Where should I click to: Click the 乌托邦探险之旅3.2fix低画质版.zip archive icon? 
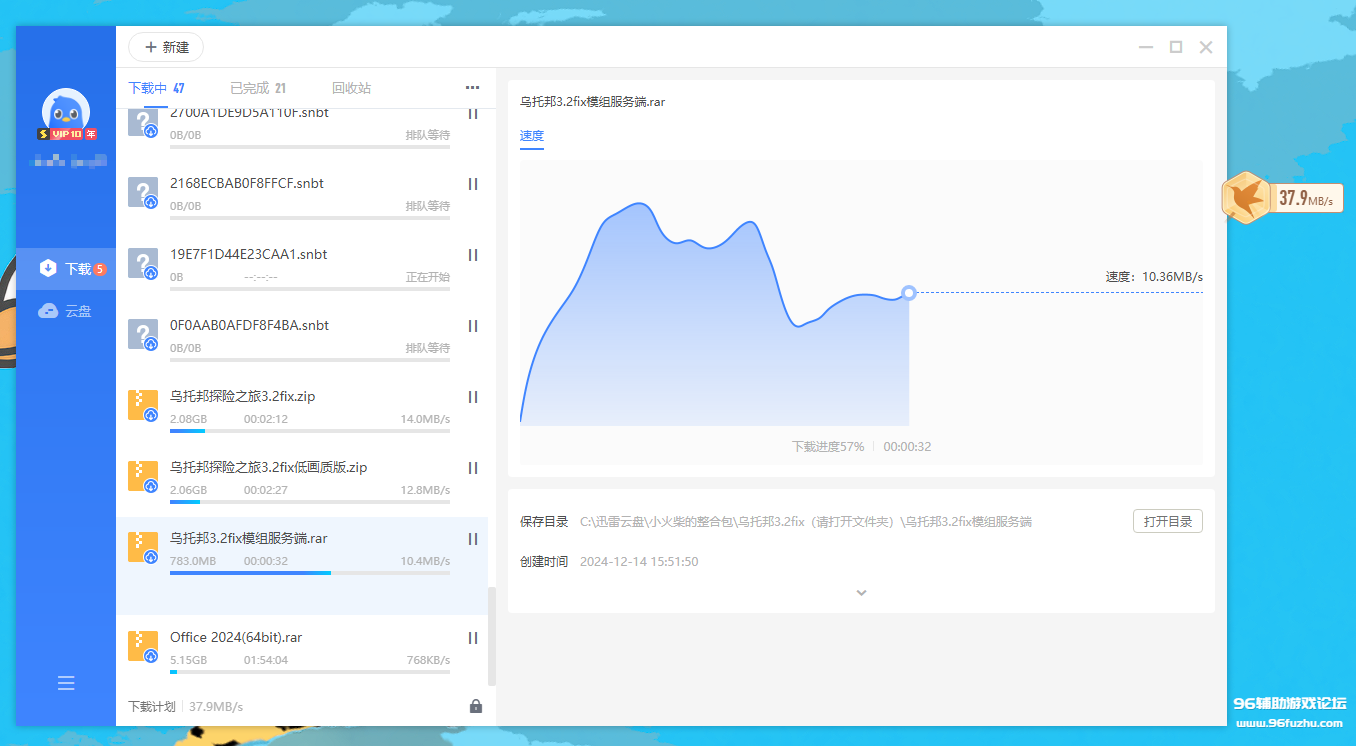point(143,477)
